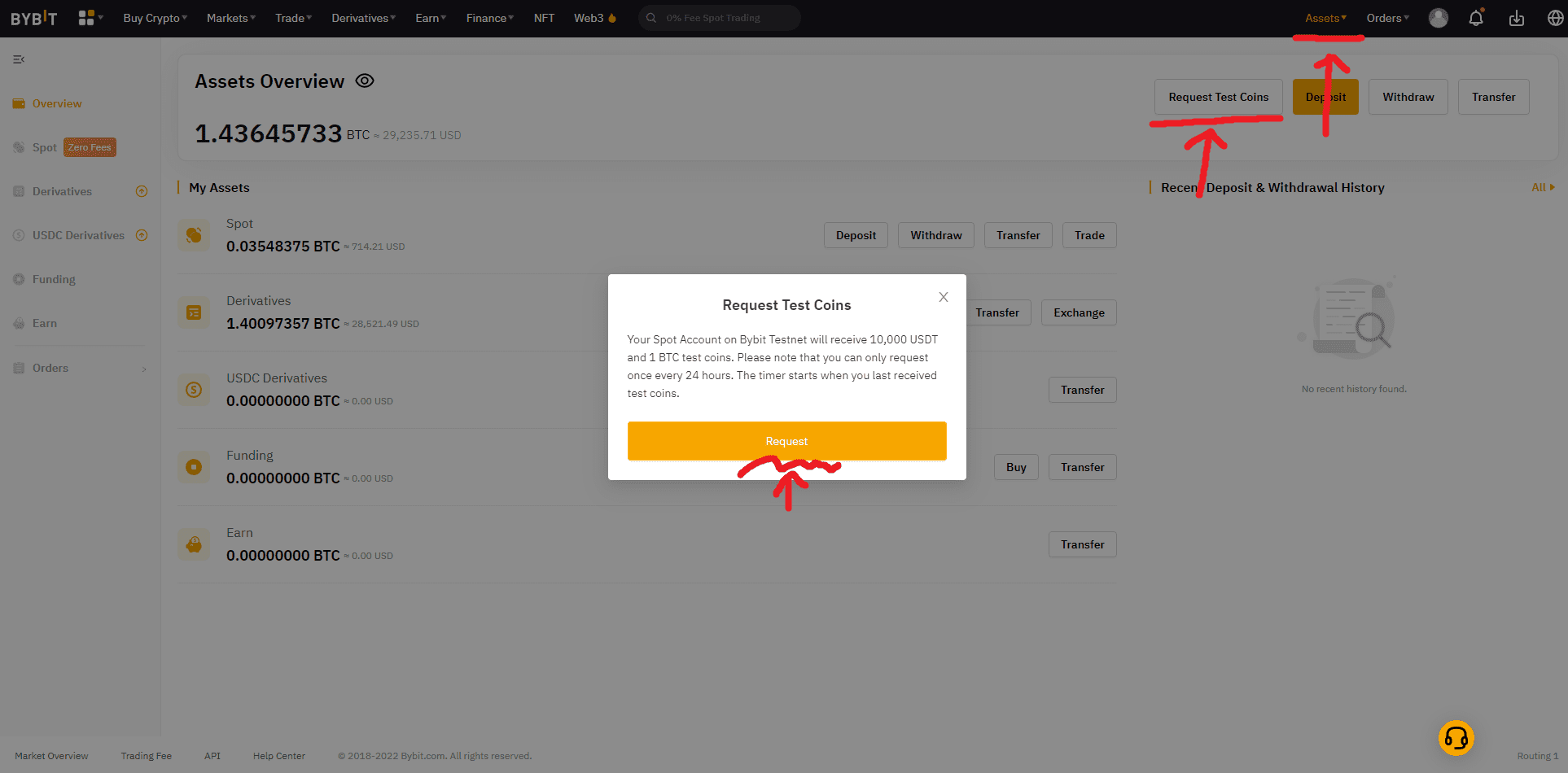1568x773 pixels.
Task: Open the language globe icon
Action: [x=1555, y=18]
